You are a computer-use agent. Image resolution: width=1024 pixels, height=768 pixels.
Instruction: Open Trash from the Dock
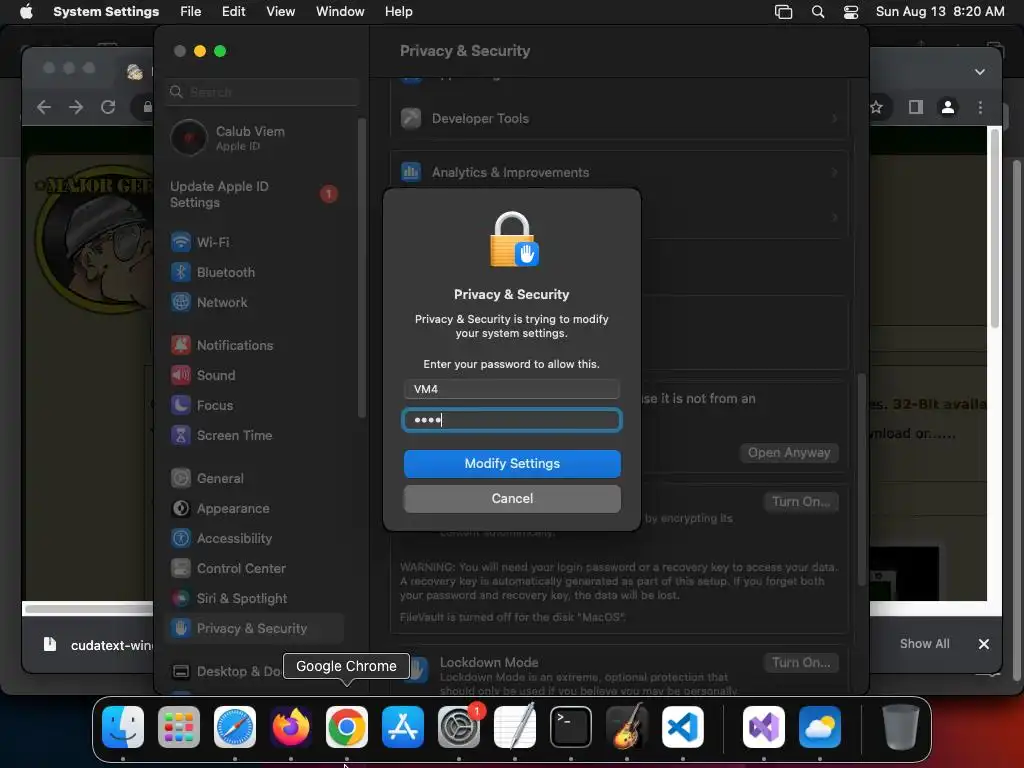tap(901, 727)
